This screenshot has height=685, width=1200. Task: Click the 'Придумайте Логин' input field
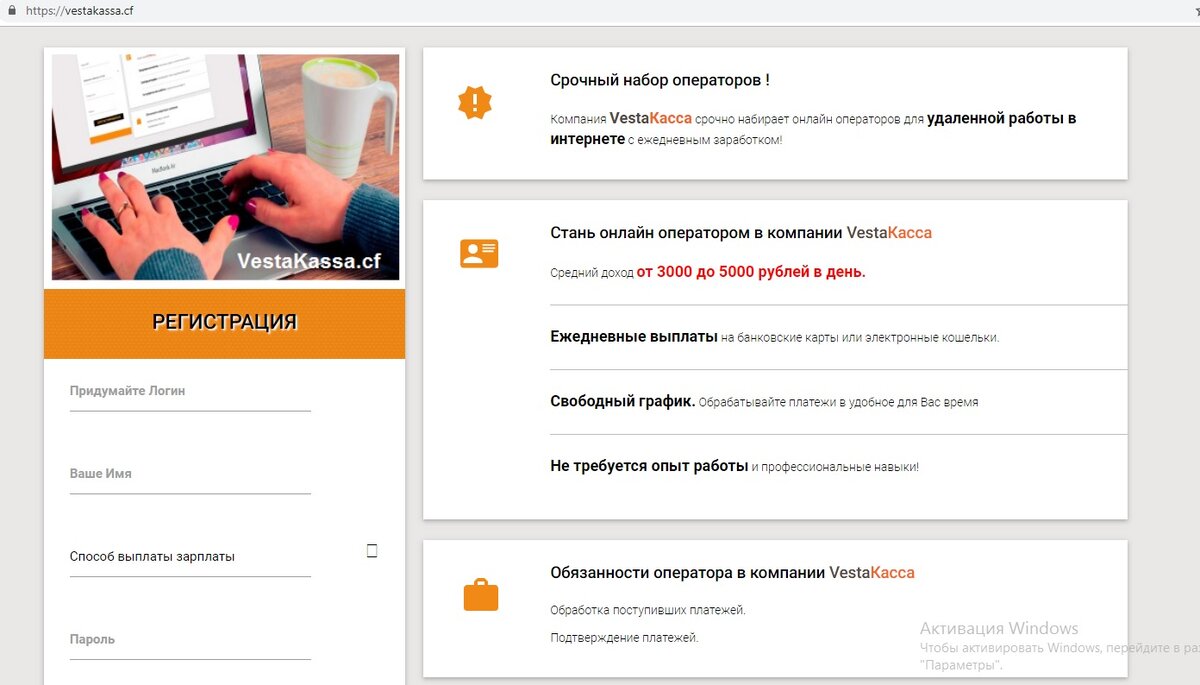[190, 392]
